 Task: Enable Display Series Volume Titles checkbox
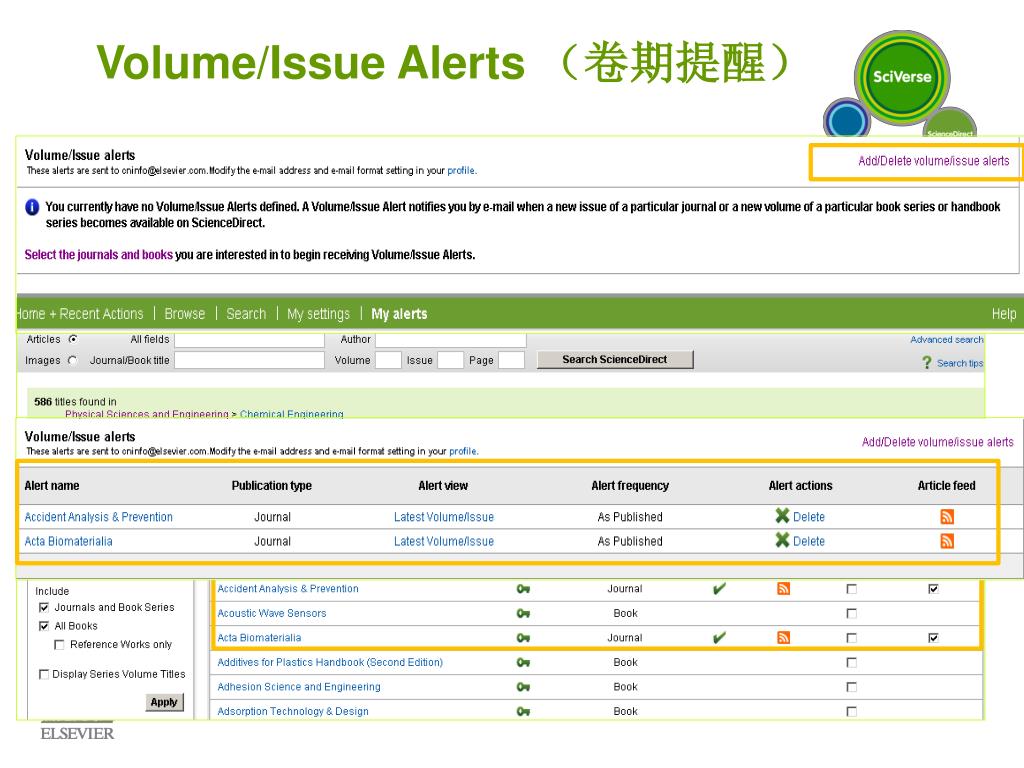coord(44,674)
